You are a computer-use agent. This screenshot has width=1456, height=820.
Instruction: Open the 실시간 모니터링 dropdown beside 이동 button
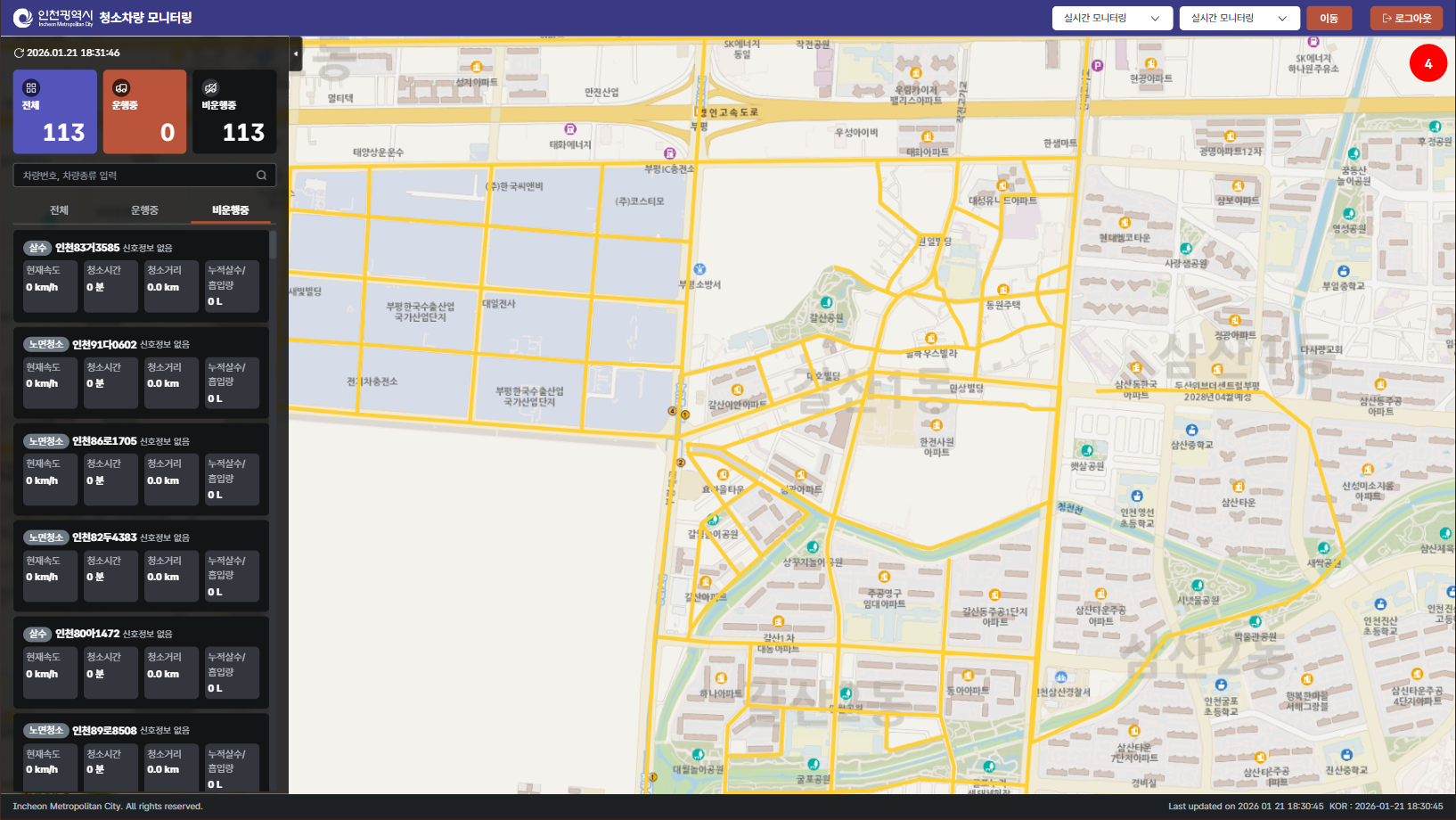[x=1239, y=18]
